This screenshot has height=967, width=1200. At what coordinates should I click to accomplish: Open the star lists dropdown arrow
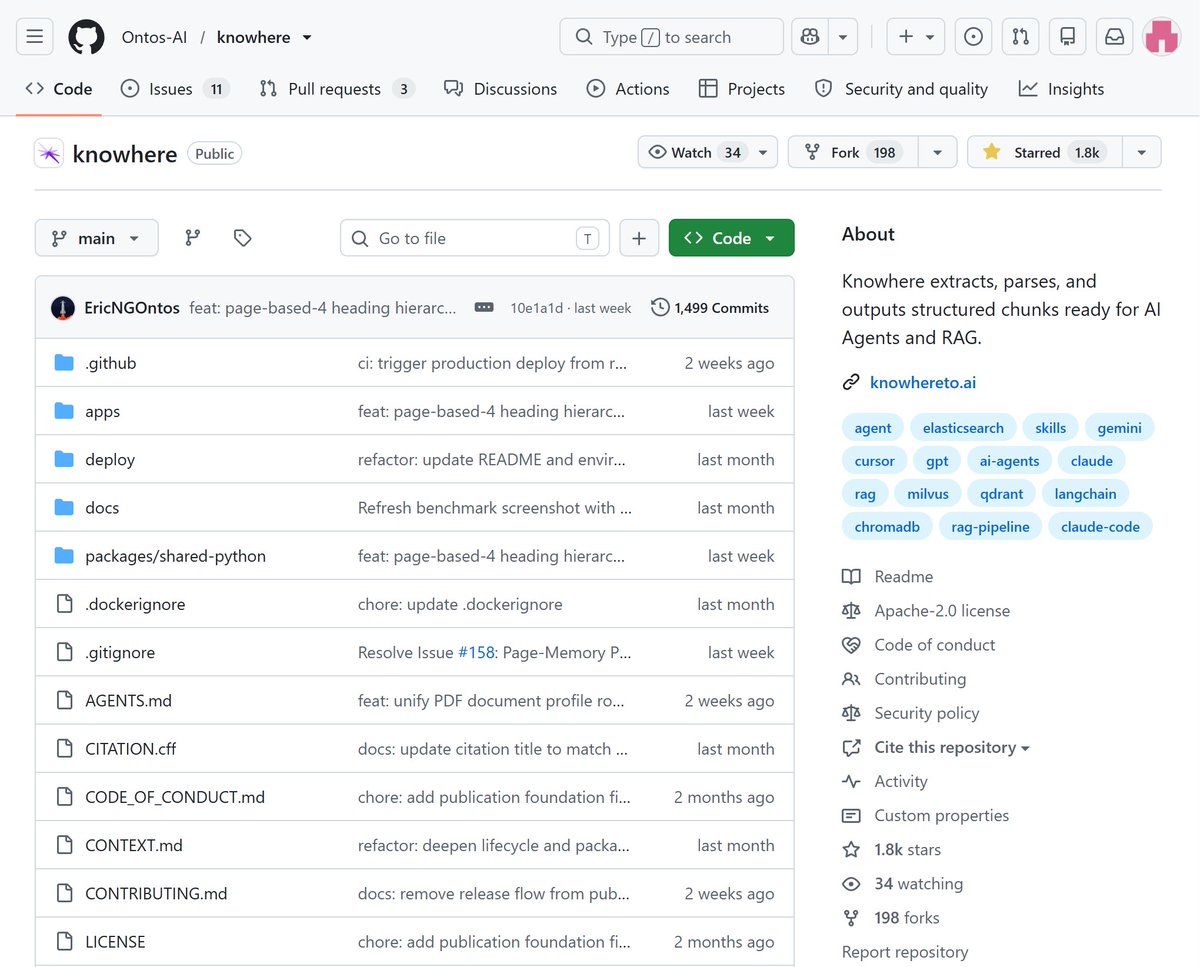click(x=1142, y=152)
